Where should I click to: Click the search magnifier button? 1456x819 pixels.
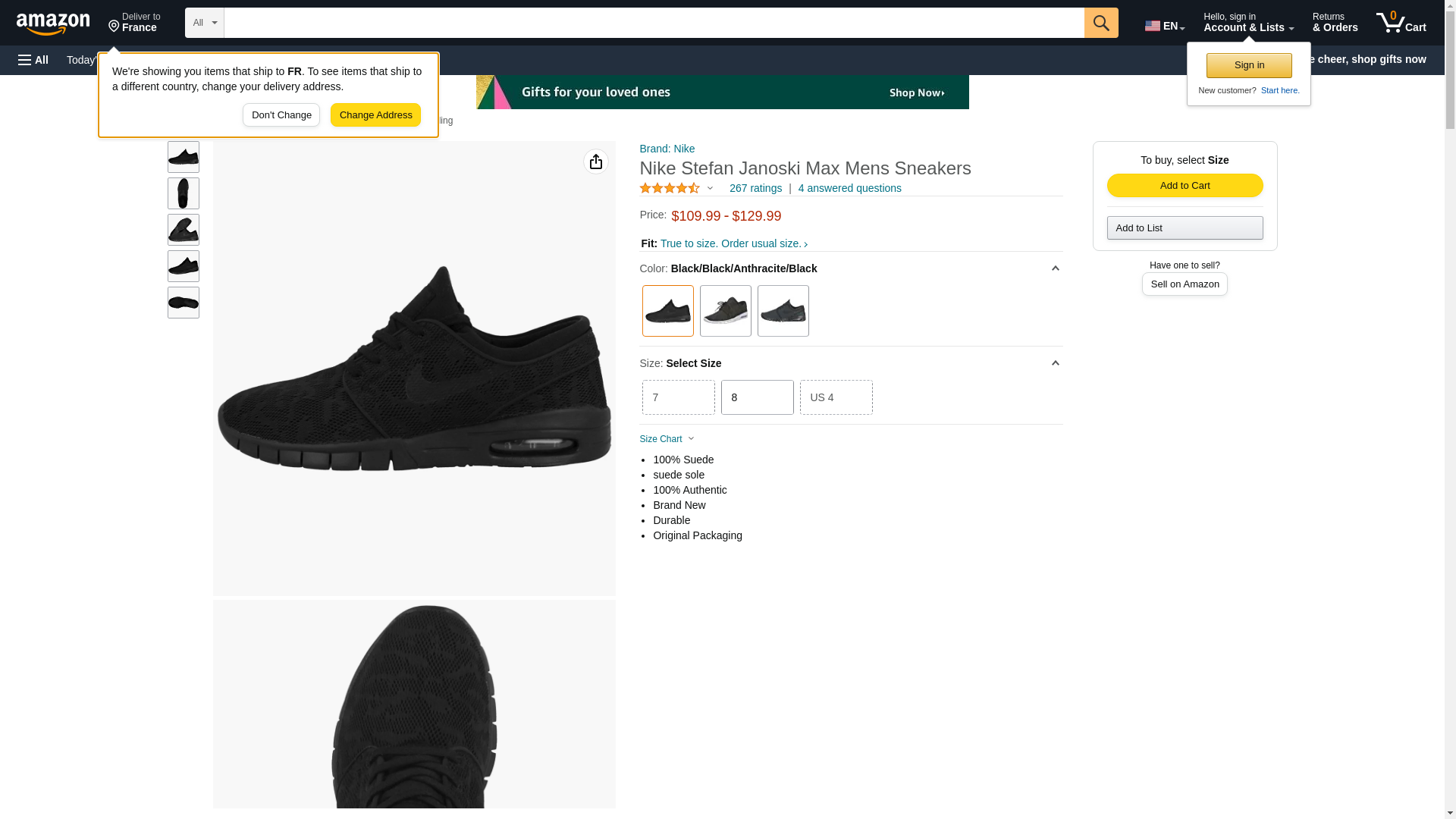click(x=1100, y=23)
